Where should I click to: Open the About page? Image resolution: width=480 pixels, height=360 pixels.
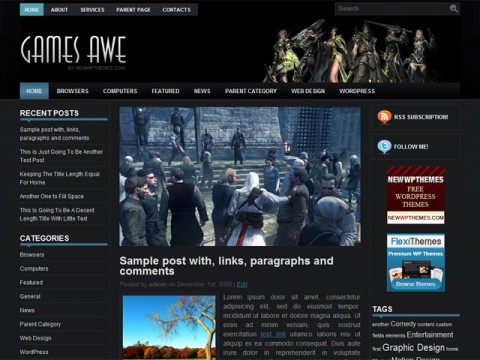[59, 10]
